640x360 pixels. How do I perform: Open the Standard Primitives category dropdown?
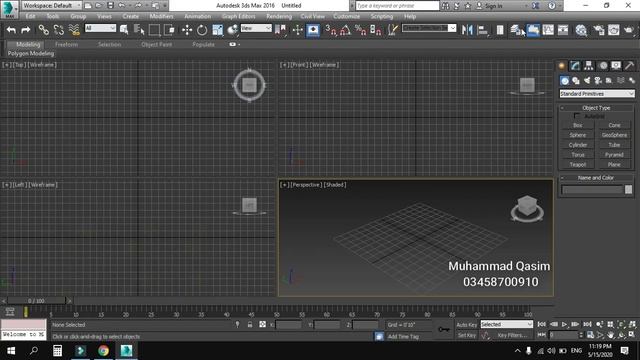coord(597,94)
